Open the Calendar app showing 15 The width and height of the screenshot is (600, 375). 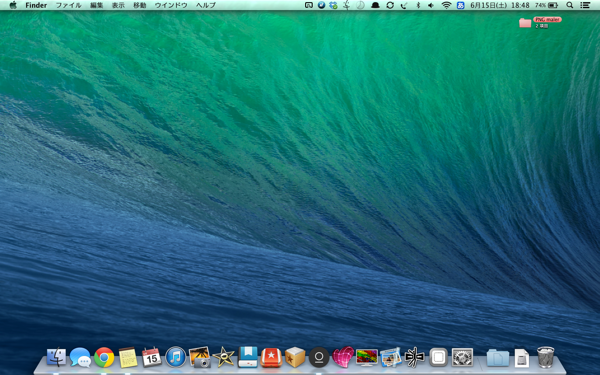(x=152, y=357)
